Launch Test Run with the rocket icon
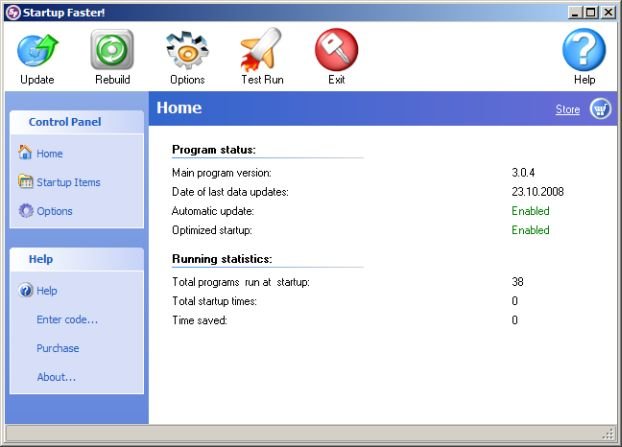Viewport: 622px width, 447px height. tap(262, 50)
